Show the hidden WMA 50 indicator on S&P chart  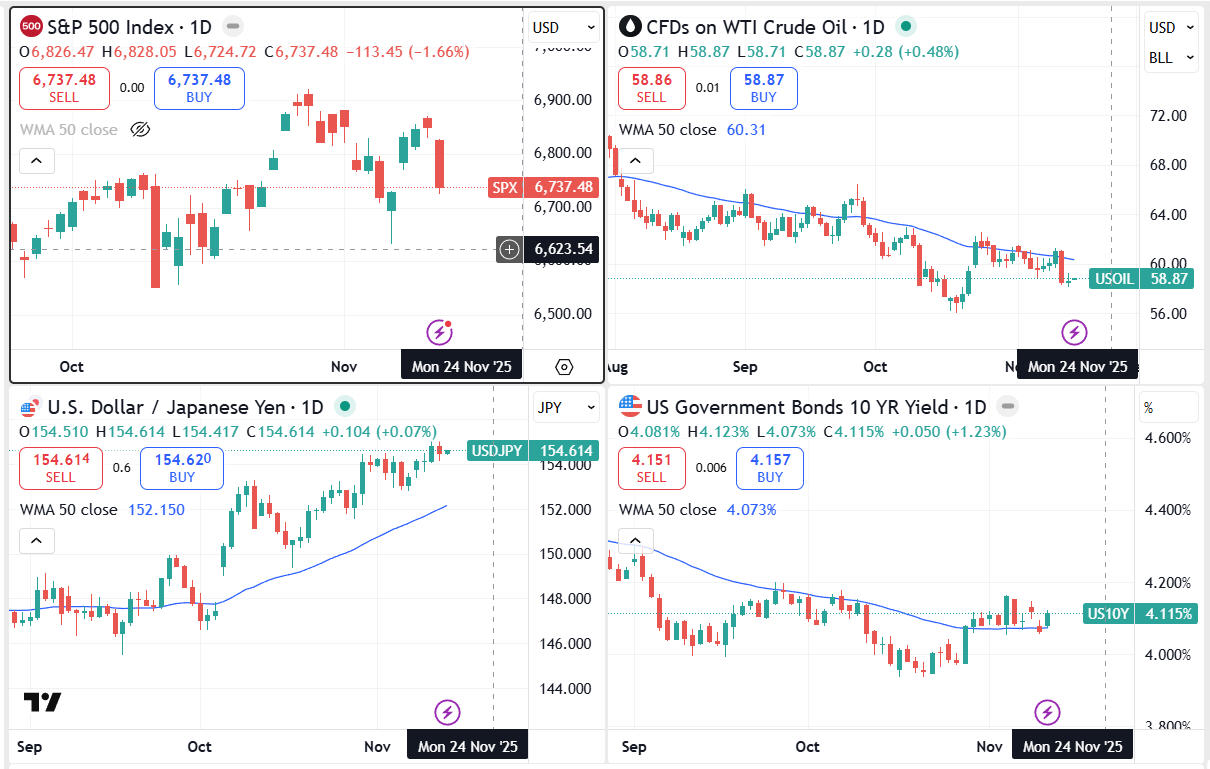click(x=140, y=130)
